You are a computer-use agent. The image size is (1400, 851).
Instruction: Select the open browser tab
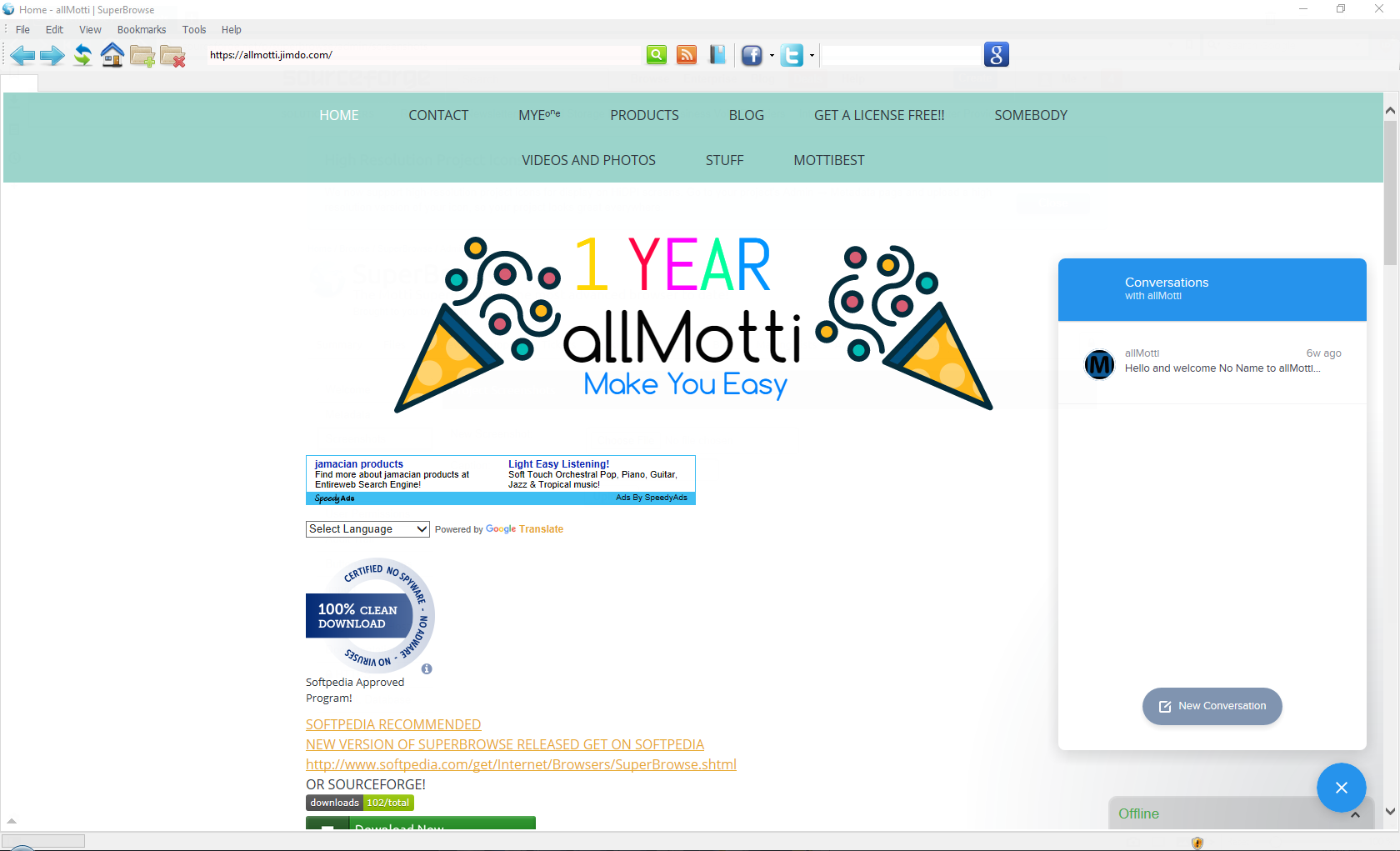pos(20,83)
